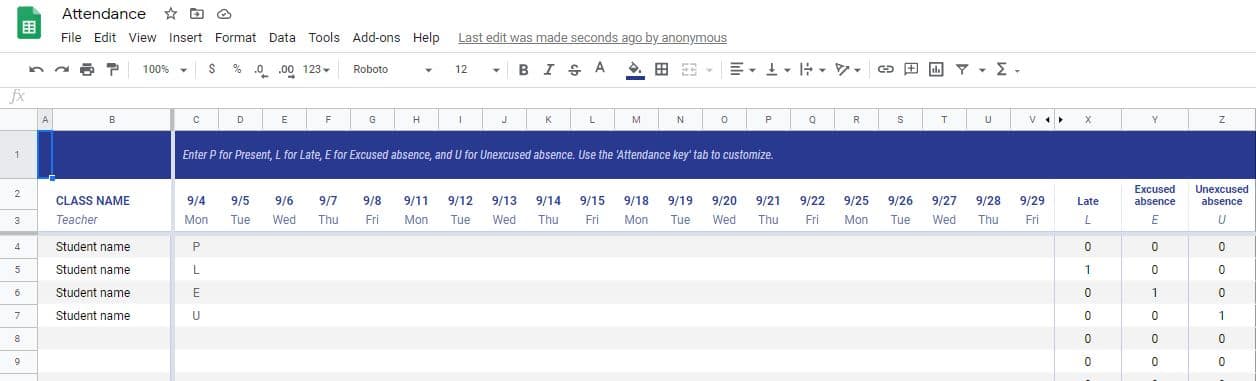1256x381 pixels.
Task: Click the print icon
Action: point(87,69)
